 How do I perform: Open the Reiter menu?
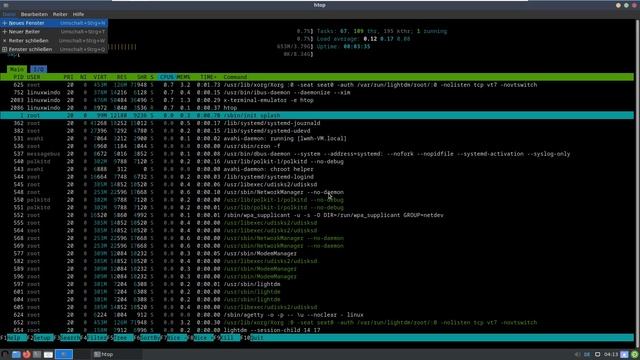60,14
